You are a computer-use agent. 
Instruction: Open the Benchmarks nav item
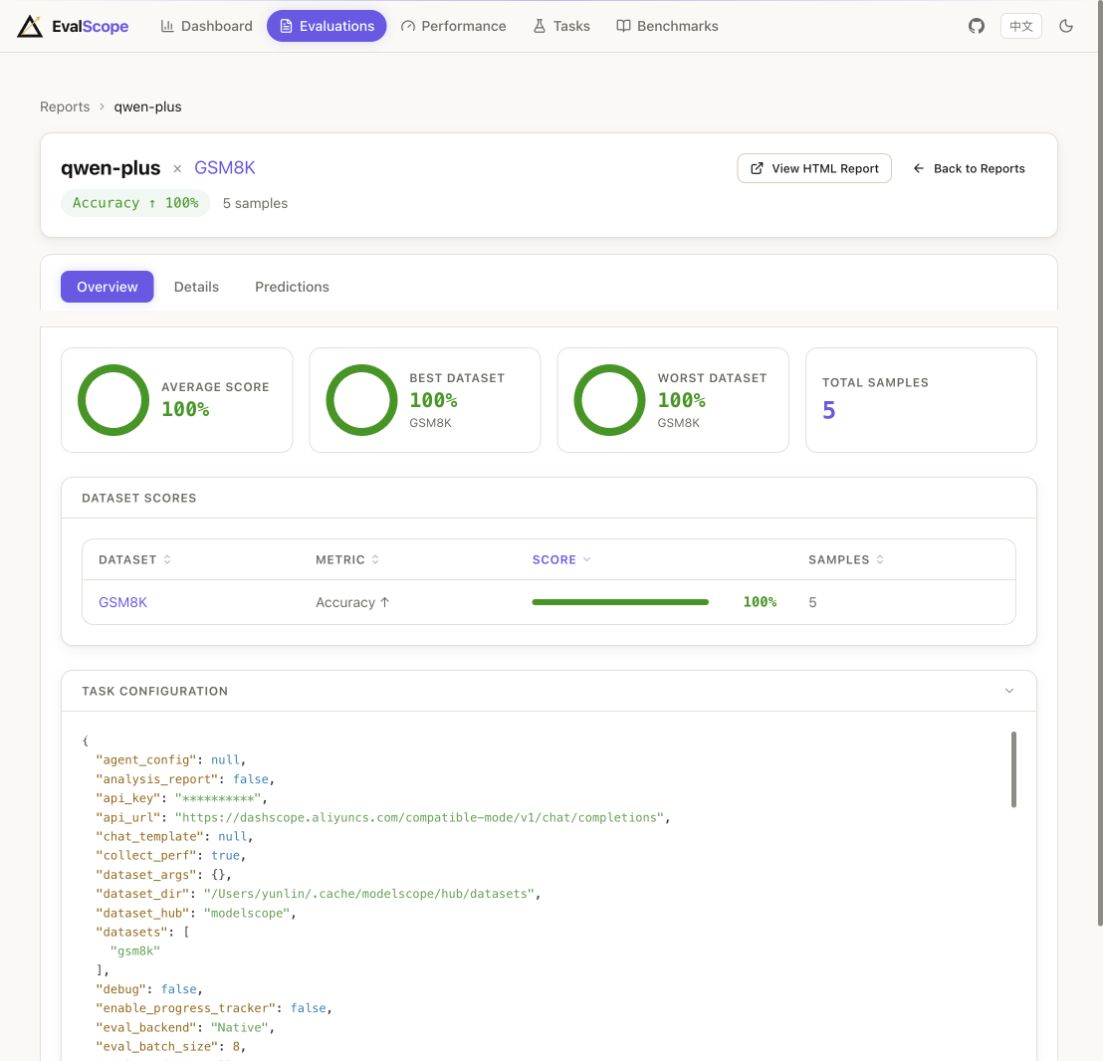pyautogui.click(x=667, y=26)
